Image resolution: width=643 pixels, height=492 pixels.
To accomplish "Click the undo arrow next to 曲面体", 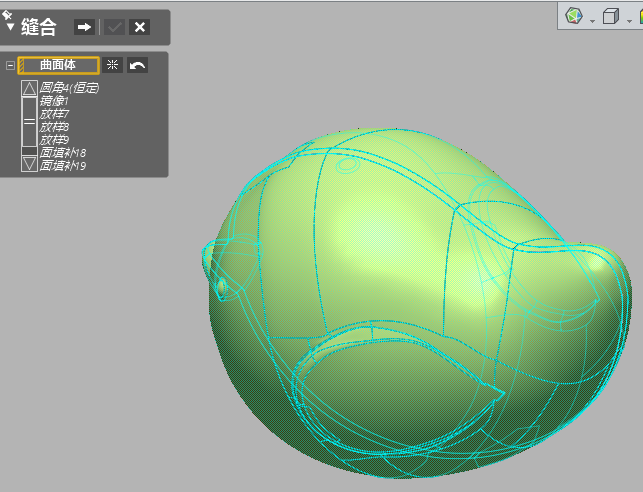I will point(137,65).
